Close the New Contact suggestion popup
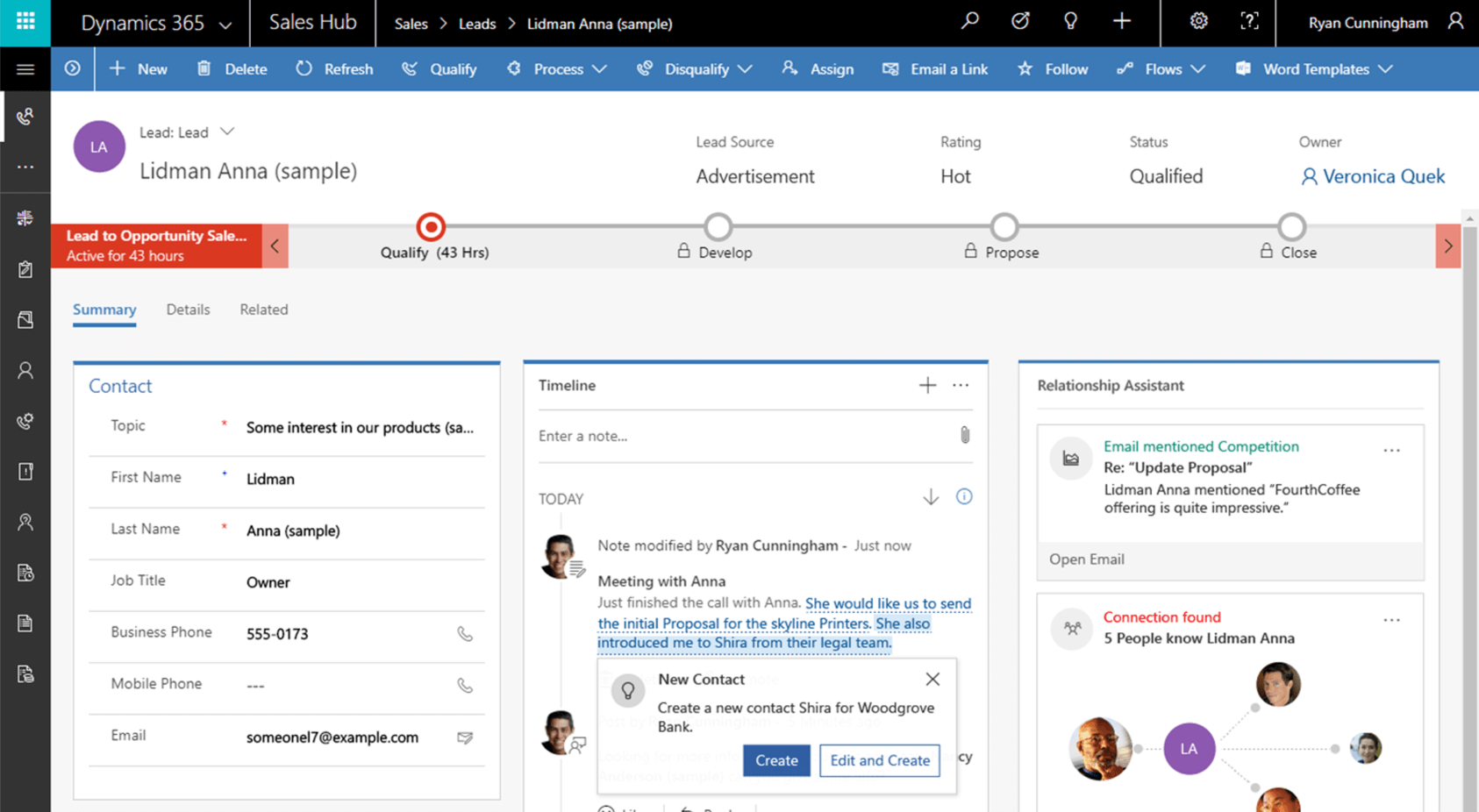1479x812 pixels. click(932, 679)
